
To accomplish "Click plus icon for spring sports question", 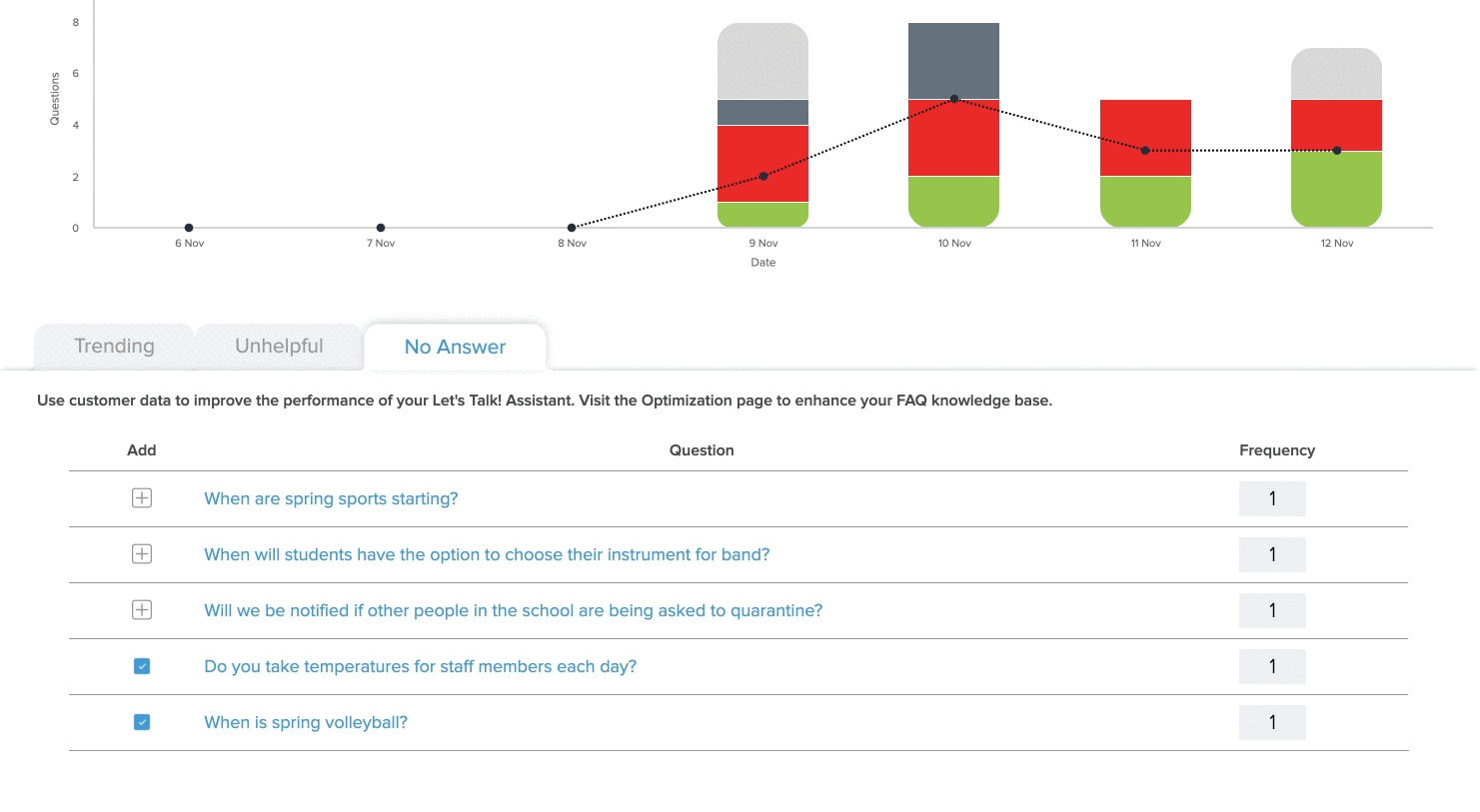I will click(x=142, y=498).
